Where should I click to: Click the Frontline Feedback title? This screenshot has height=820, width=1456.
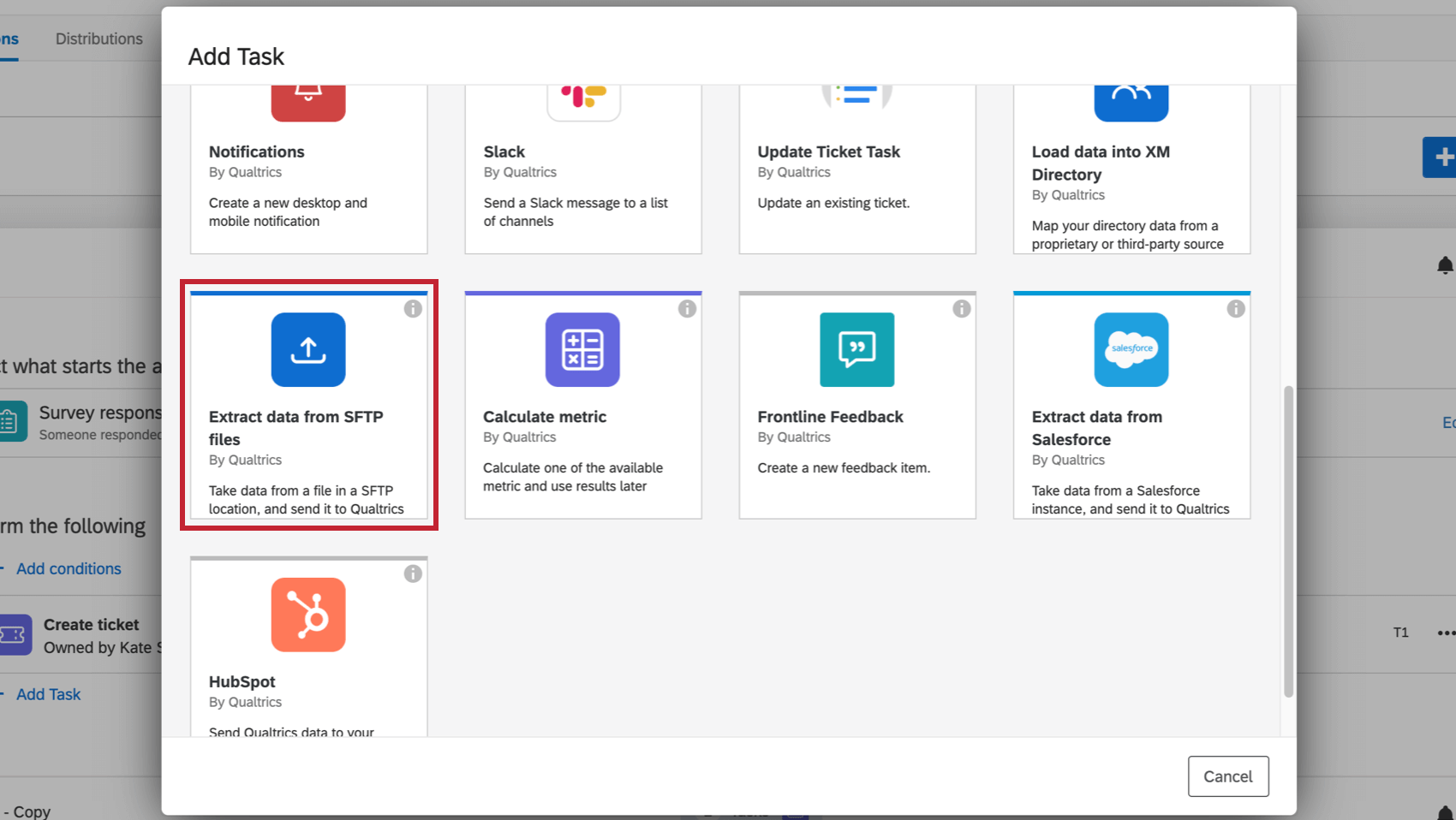(x=830, y=417)
